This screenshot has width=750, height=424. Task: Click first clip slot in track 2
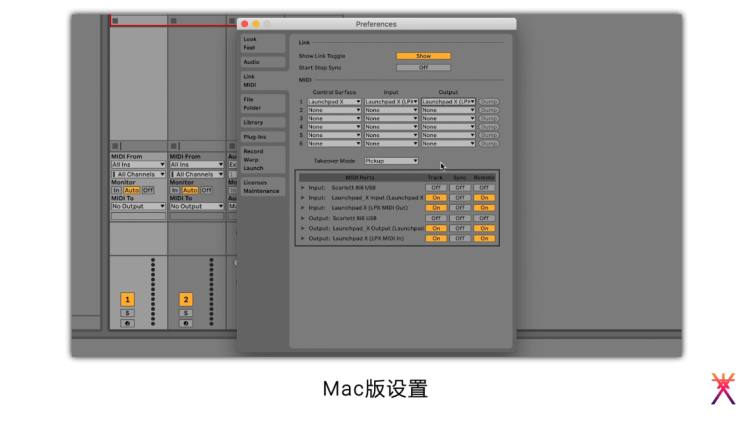[x=197, y=21]
